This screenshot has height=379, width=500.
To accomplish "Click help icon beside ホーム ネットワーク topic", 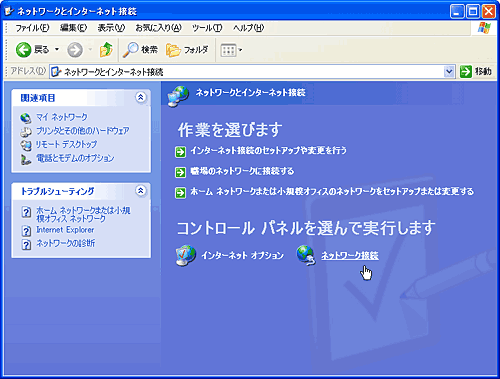I will 26,212.
